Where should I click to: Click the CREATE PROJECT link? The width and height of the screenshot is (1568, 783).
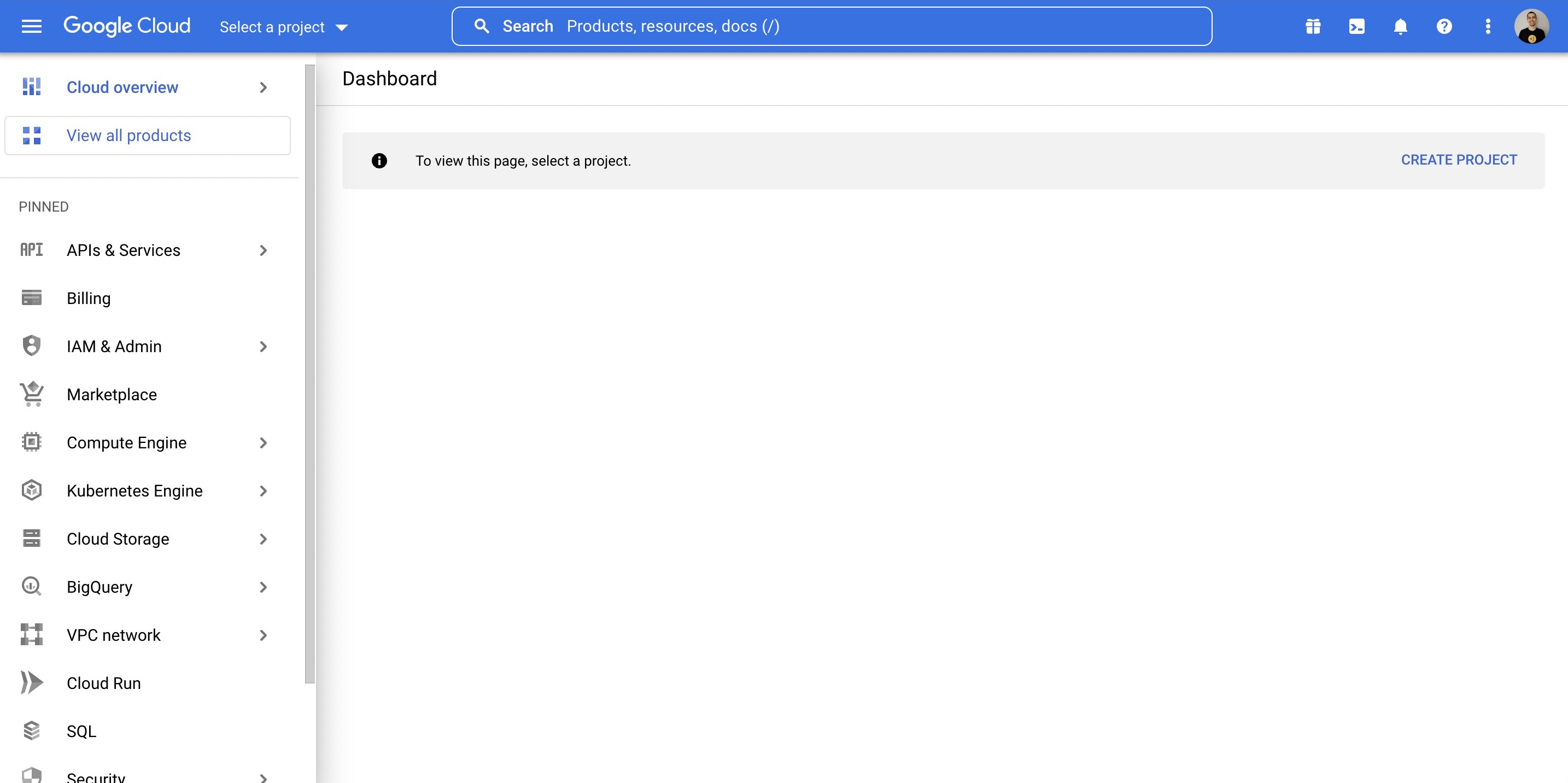[x=1459, y=160]
